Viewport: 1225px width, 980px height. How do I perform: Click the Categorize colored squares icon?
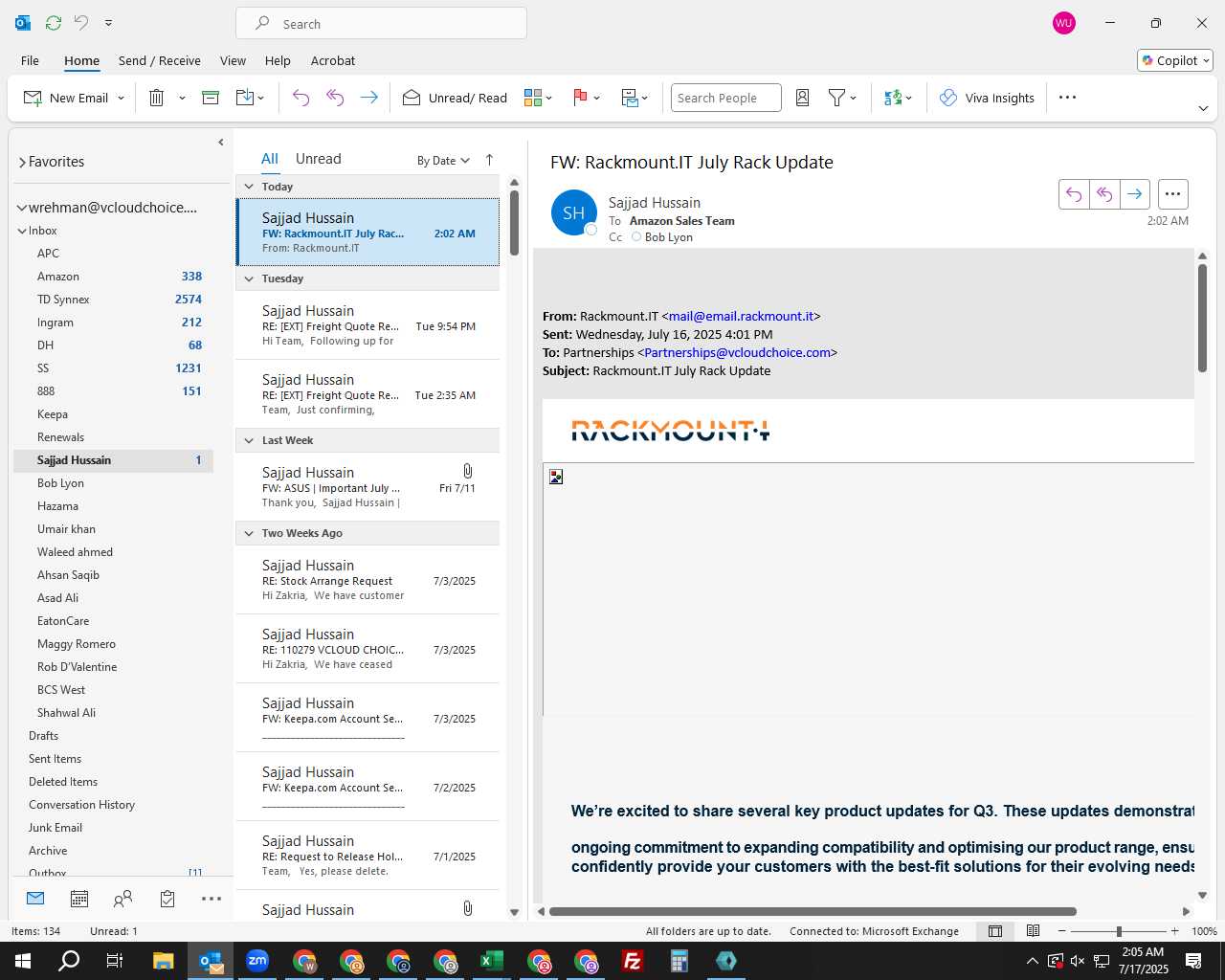point(533,98)
